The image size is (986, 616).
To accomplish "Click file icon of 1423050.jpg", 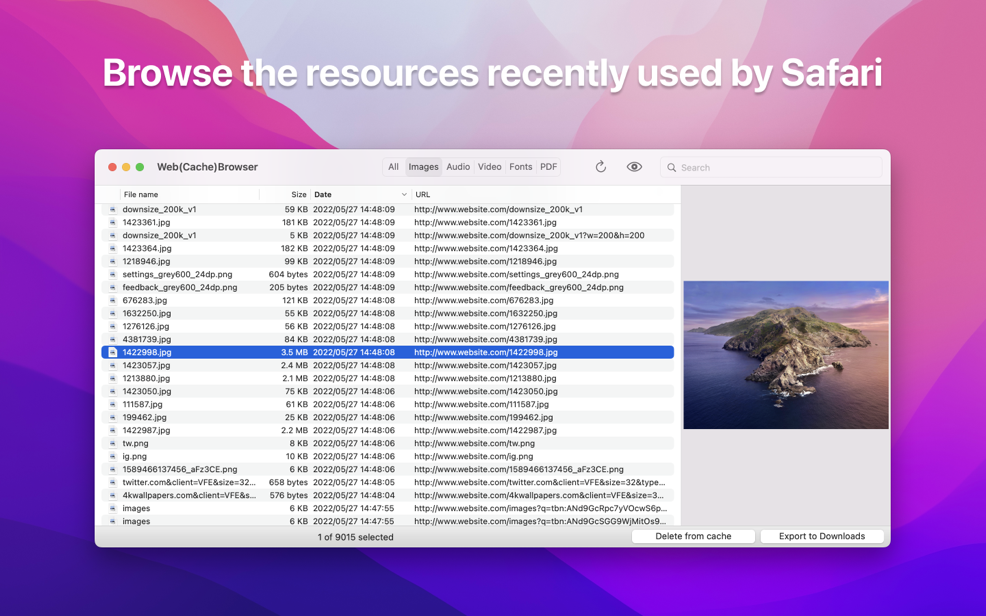I will tap(113, 391).
